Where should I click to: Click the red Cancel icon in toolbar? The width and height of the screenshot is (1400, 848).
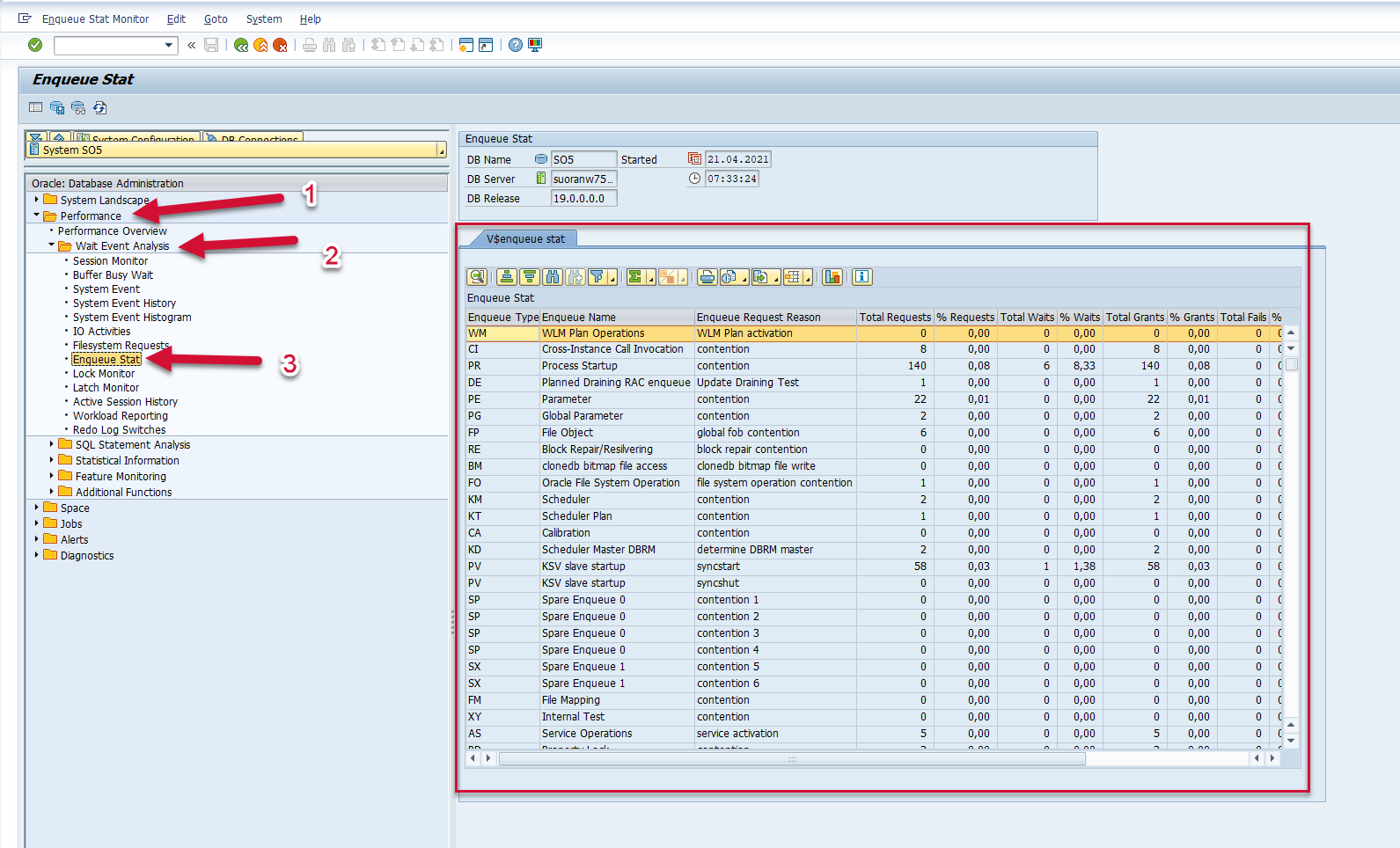click(x=280, y=45)
